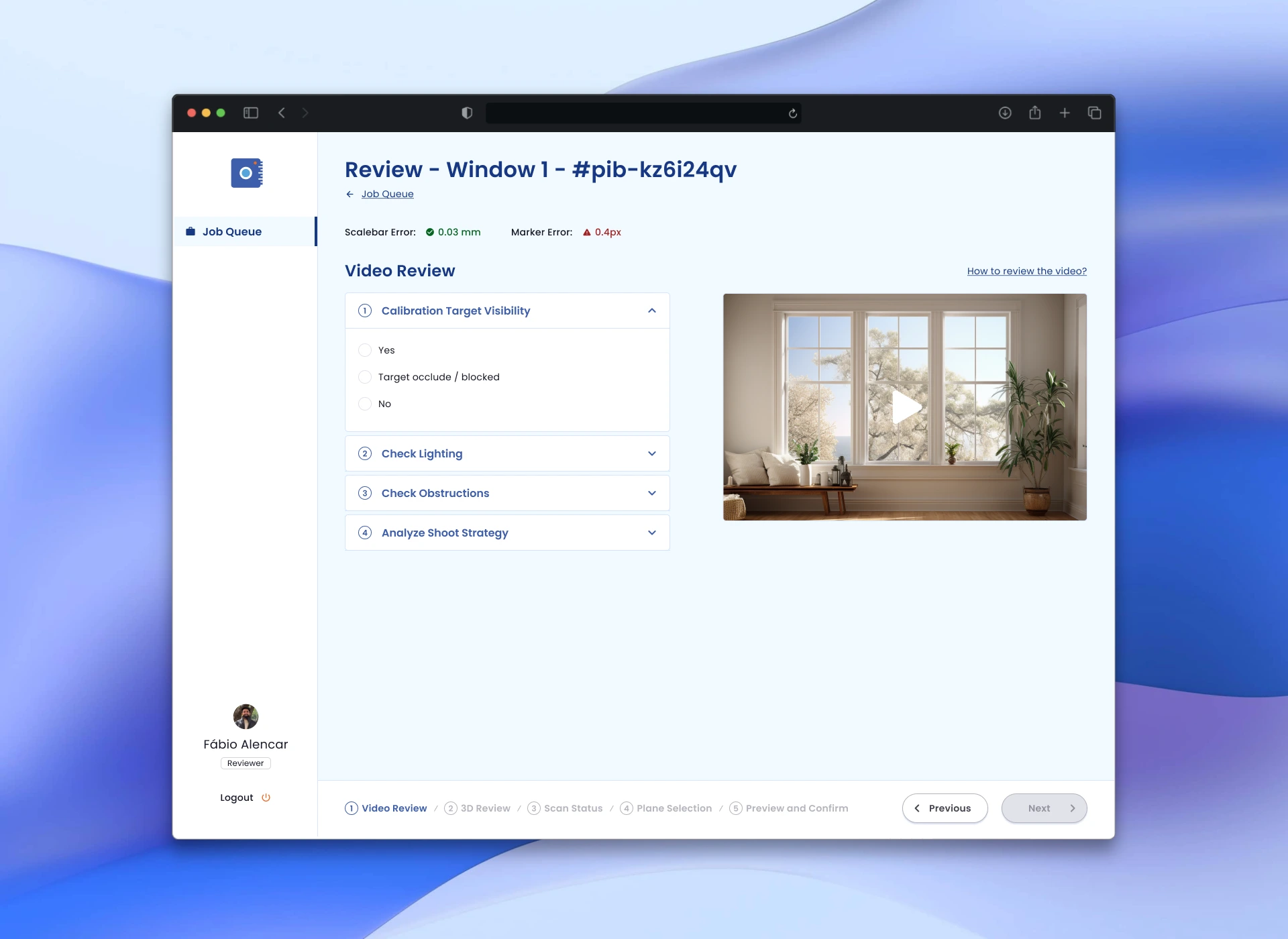Collapse Calibration Target Visibility section

point(651,311)
